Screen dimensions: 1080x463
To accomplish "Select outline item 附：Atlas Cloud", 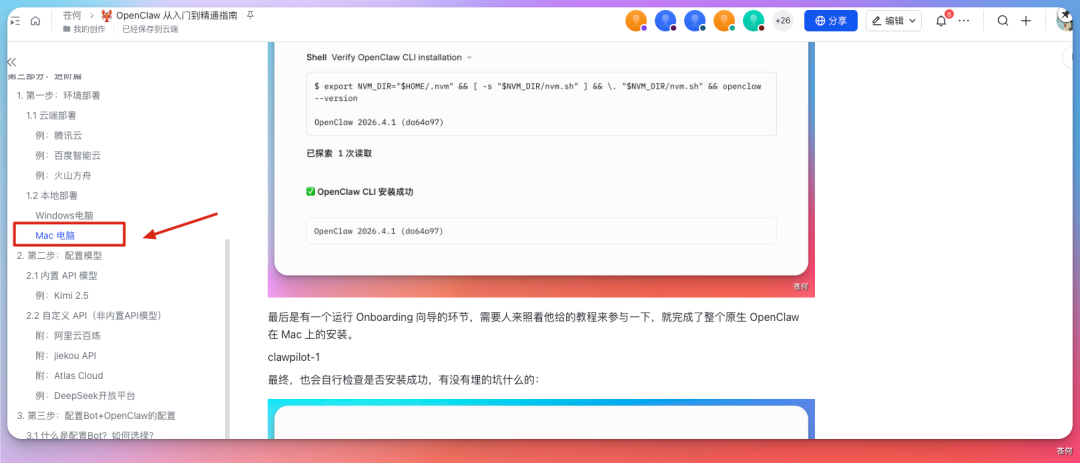I will click(x=69, y=375).
